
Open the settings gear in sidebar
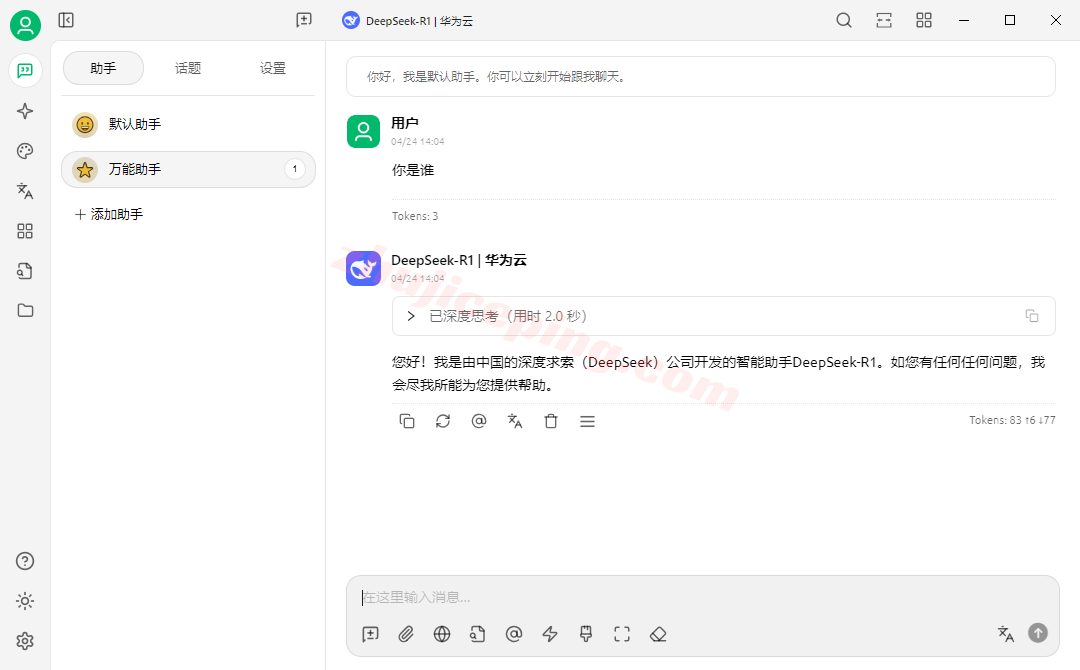coord(25,641)
